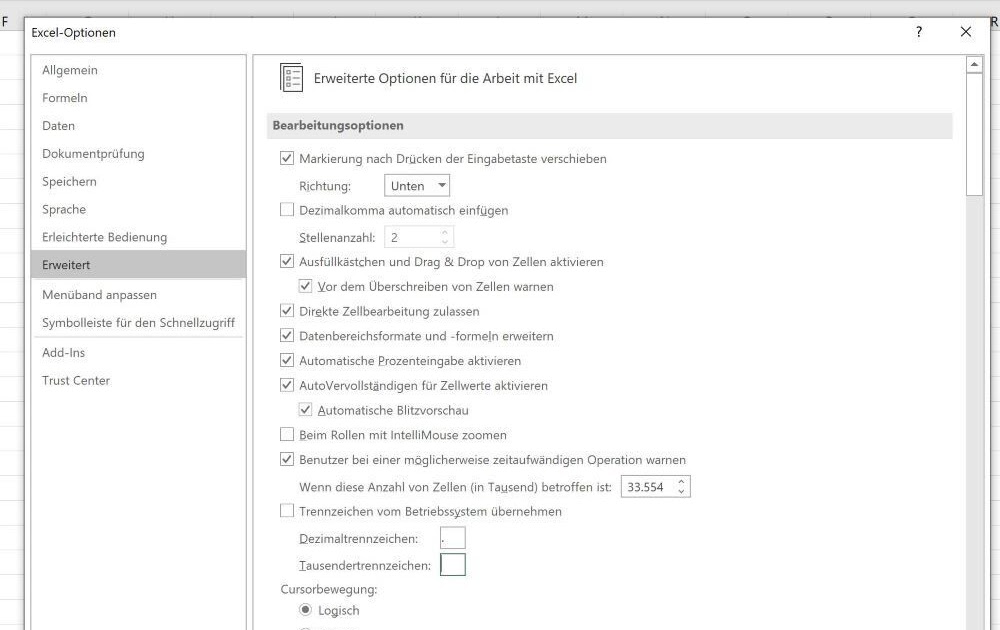Toggle Automatische Prozenteingabe aktivieren

coord(287,361)
